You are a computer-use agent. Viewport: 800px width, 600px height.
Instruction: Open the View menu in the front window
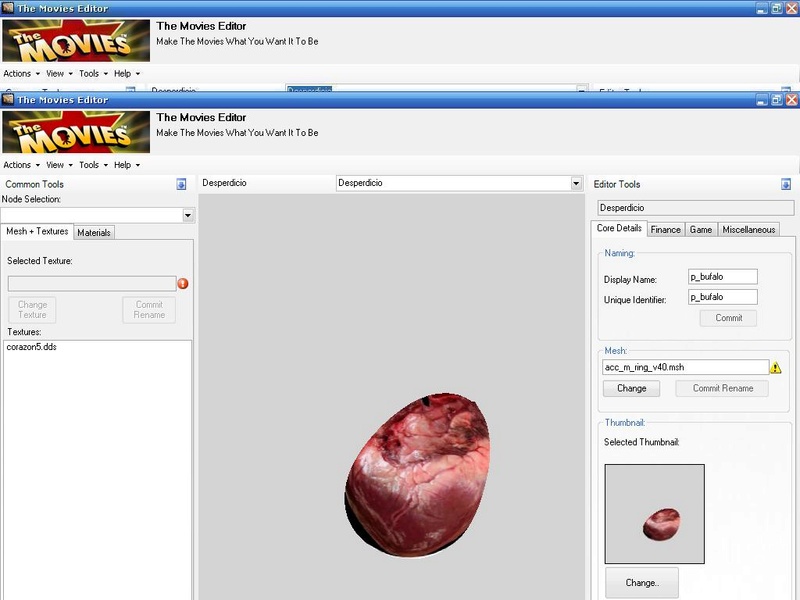(59, 165)
